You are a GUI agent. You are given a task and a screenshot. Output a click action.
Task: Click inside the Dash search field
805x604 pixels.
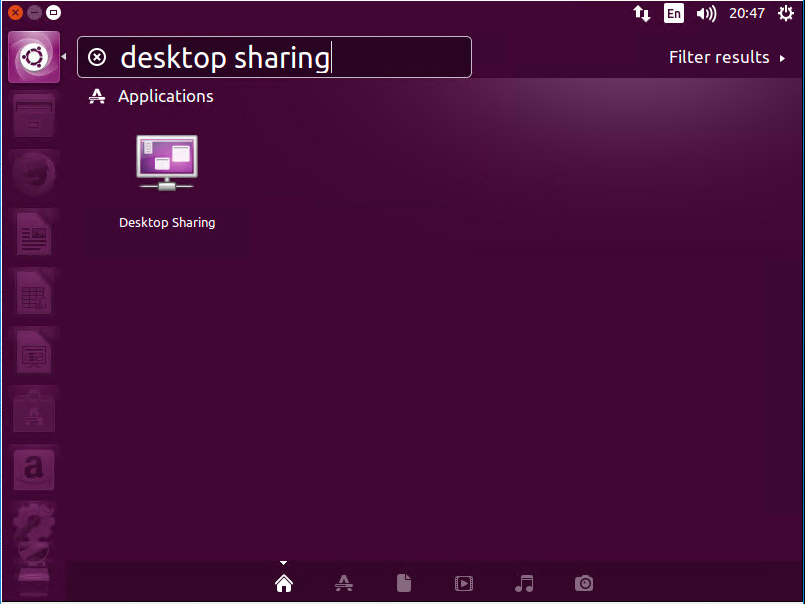coord(290,58)
